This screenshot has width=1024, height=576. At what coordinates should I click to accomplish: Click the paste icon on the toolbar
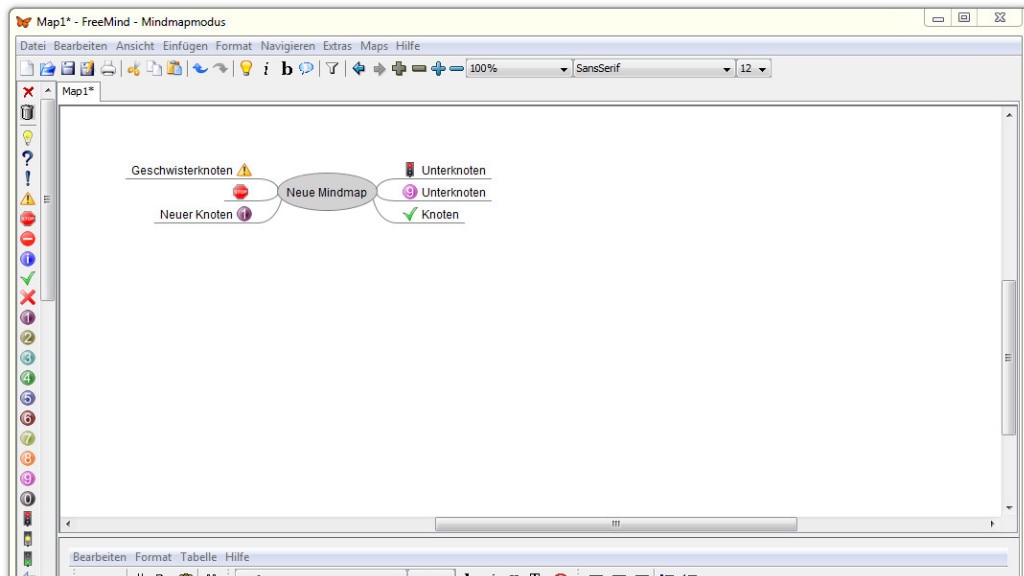click(x=176, y=69)
